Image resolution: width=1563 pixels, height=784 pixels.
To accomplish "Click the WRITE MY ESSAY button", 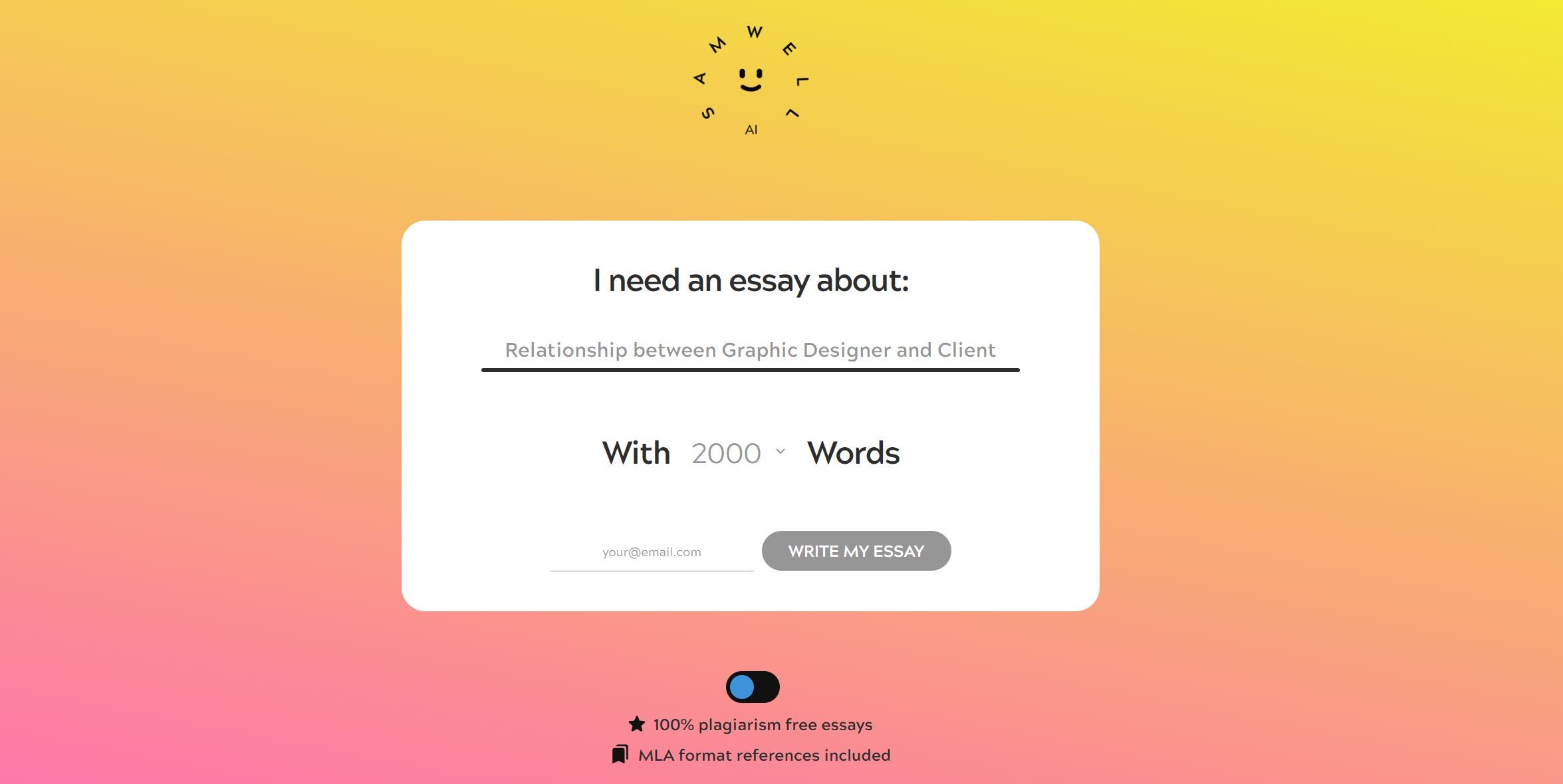I will 856,550.
